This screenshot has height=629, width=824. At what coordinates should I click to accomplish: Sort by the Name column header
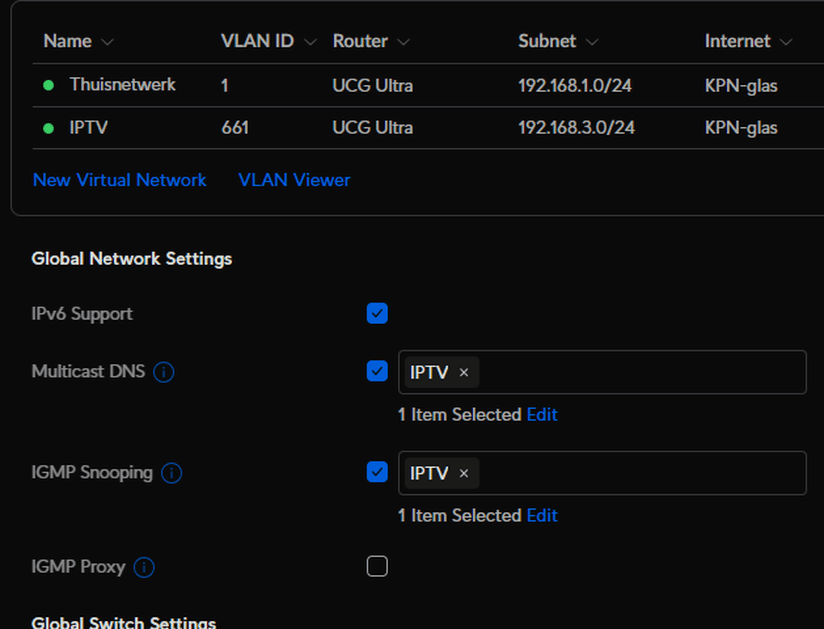pyautogui.click(x=68, y=41)
